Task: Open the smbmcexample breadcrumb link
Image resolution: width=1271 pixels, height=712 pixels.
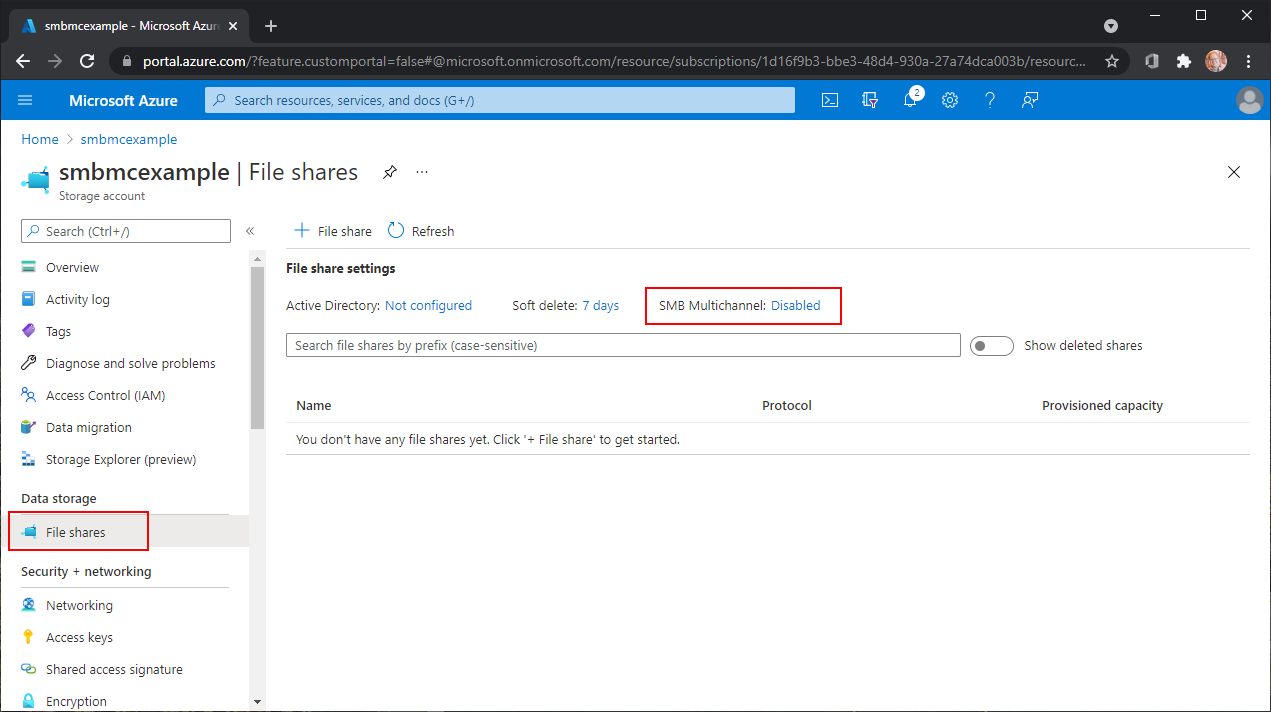Action: 129,139
